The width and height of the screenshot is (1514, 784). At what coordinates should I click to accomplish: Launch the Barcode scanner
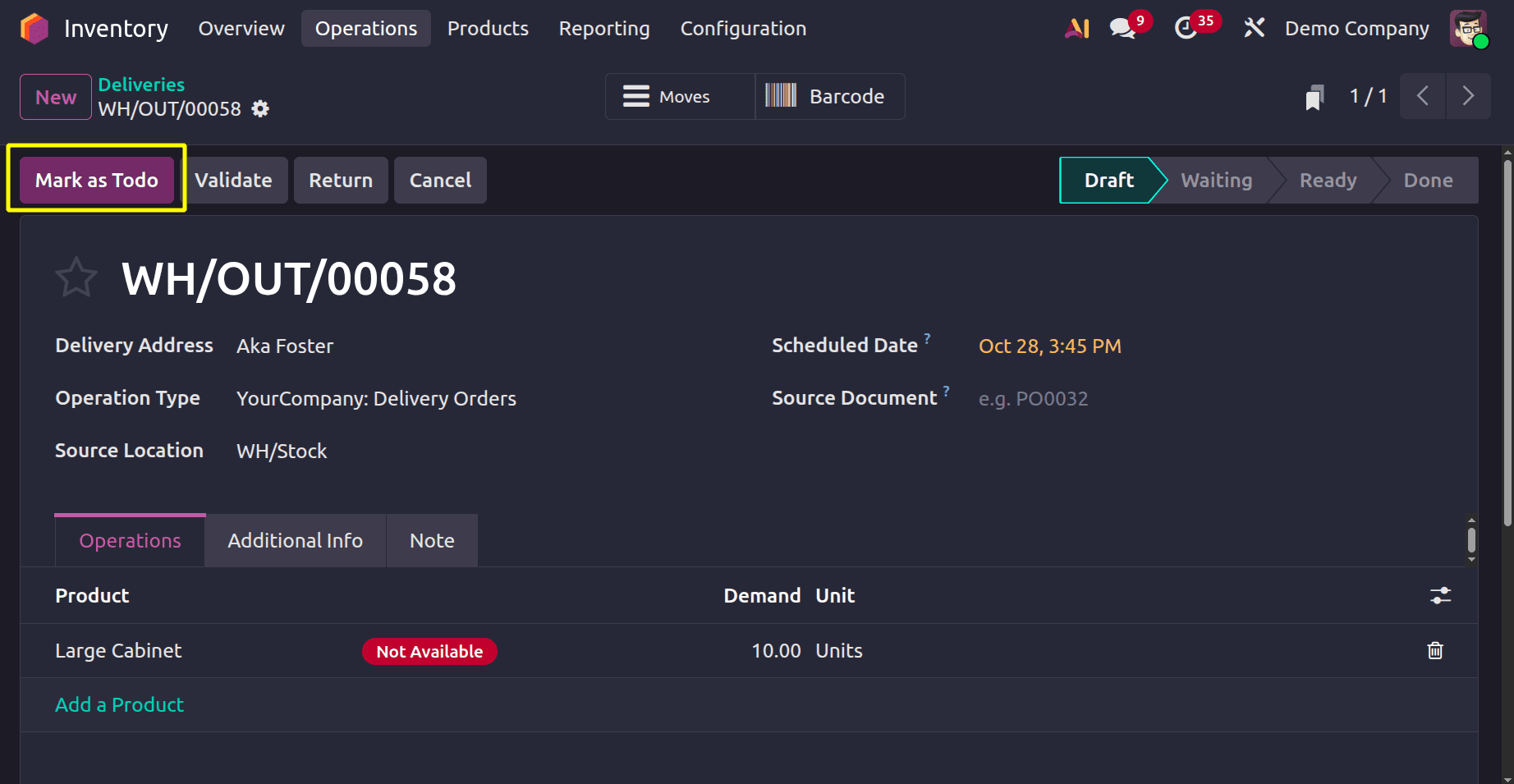coord(828,96)
